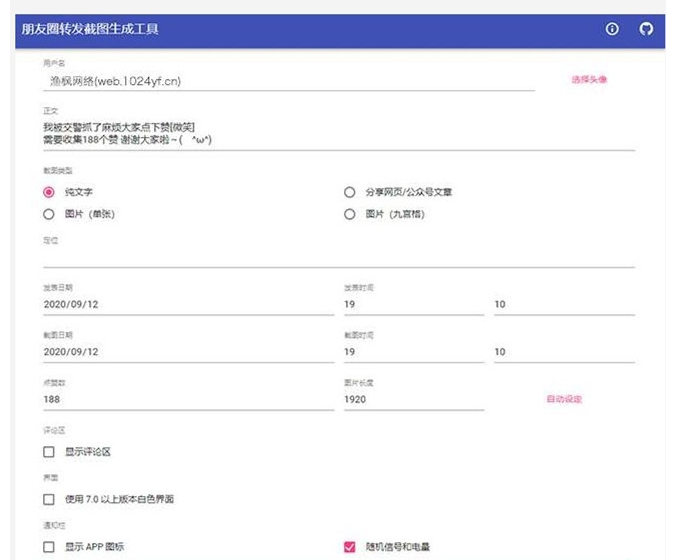This screenshot has height=560, width=677.
Task: Uncheck 随机信号和电量 checkbox
Action: [350, 547]
